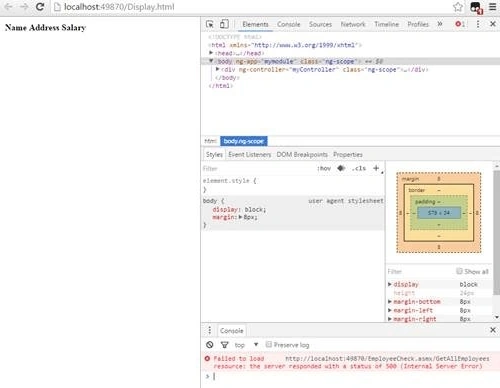
Task: Add new style rule plus icon
Action: click(x=376, y=168)
